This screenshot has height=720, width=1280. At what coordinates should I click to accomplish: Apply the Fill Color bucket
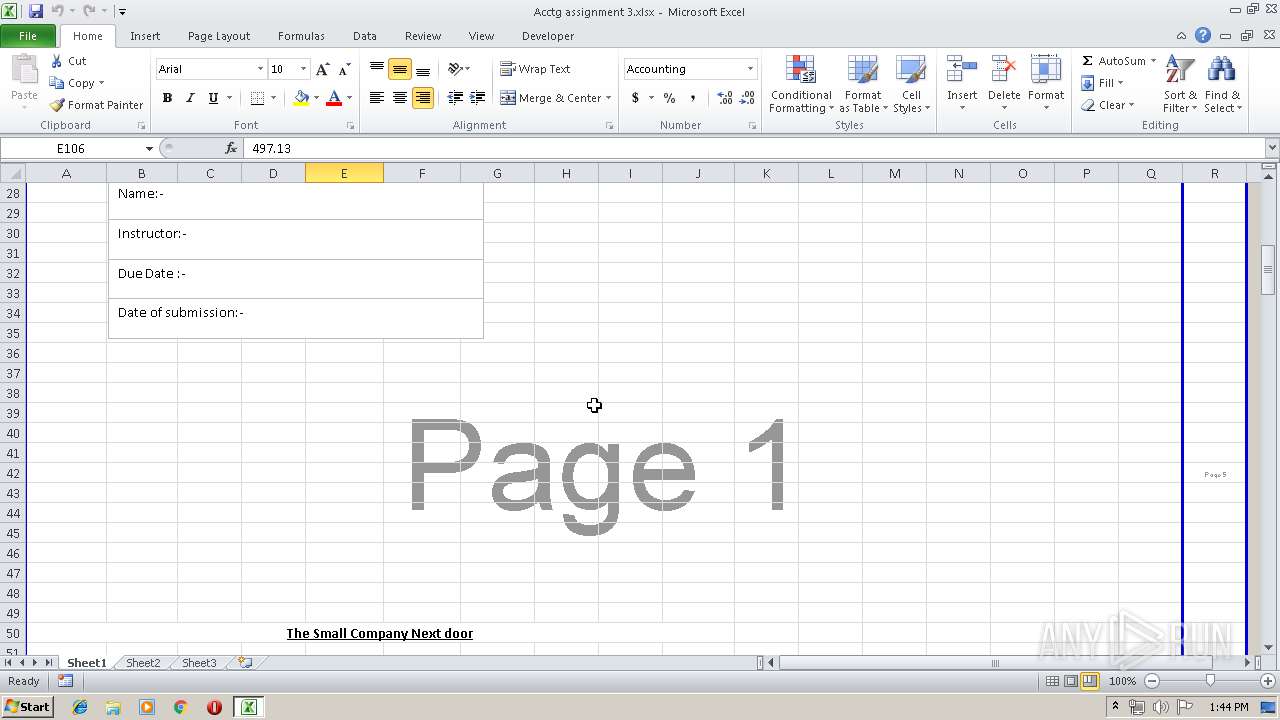click(x=301, y=98)
